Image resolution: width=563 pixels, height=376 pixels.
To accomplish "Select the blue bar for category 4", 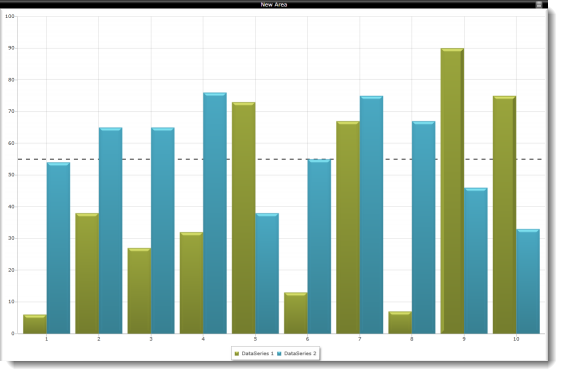I will click(x=215, y=213).
